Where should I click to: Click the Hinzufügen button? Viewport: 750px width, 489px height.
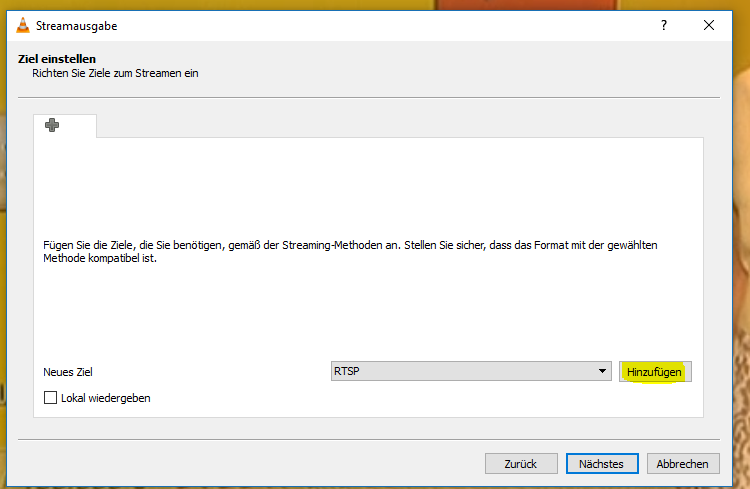coord(655,372)
